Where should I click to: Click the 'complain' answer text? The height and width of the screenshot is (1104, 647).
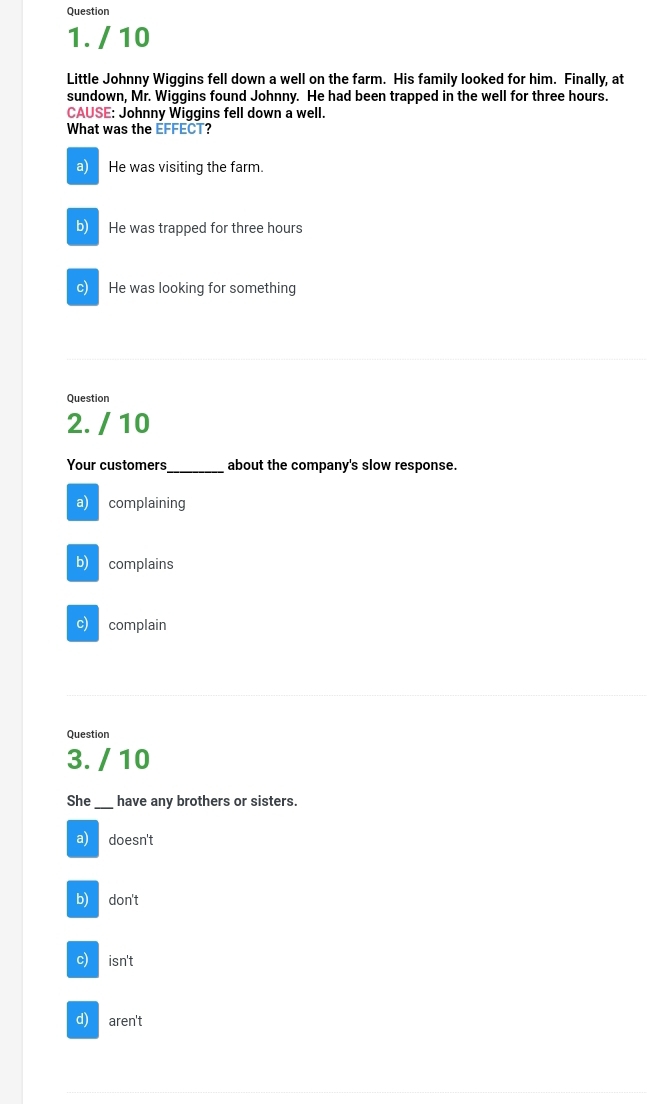pyautogui.click(x=137, y=625)
